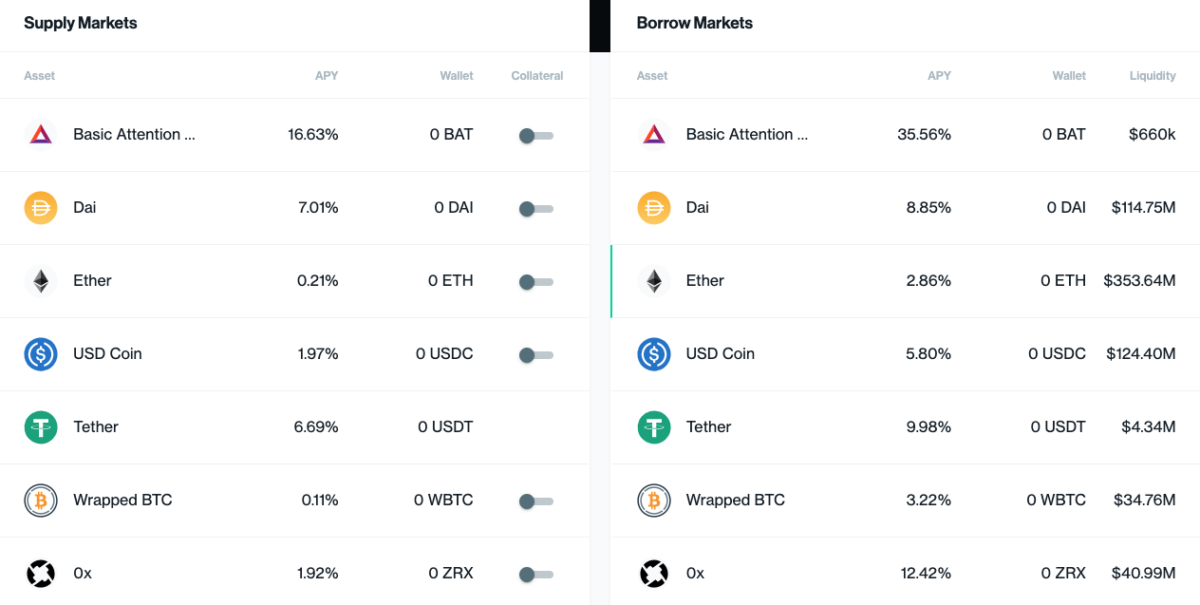The image size is (1200, 605).
Task: Click the USD Coin icon in Borrow Markets
Action: tap(654, 353)
